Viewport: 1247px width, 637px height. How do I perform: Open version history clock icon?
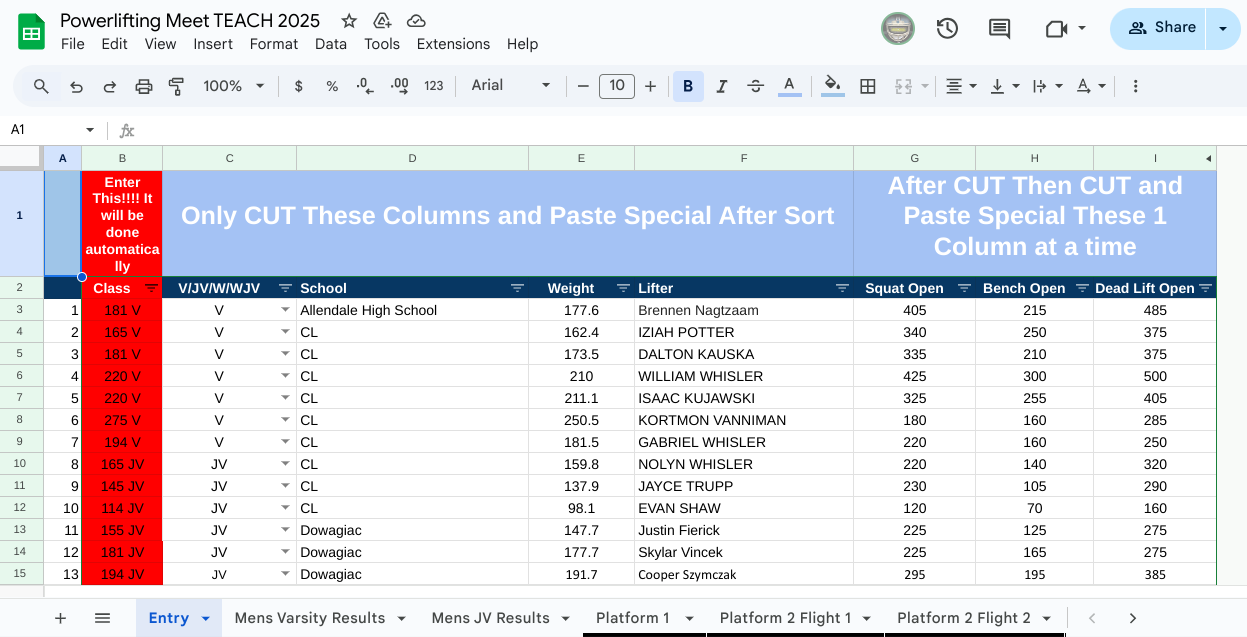(x=947, y=29)
